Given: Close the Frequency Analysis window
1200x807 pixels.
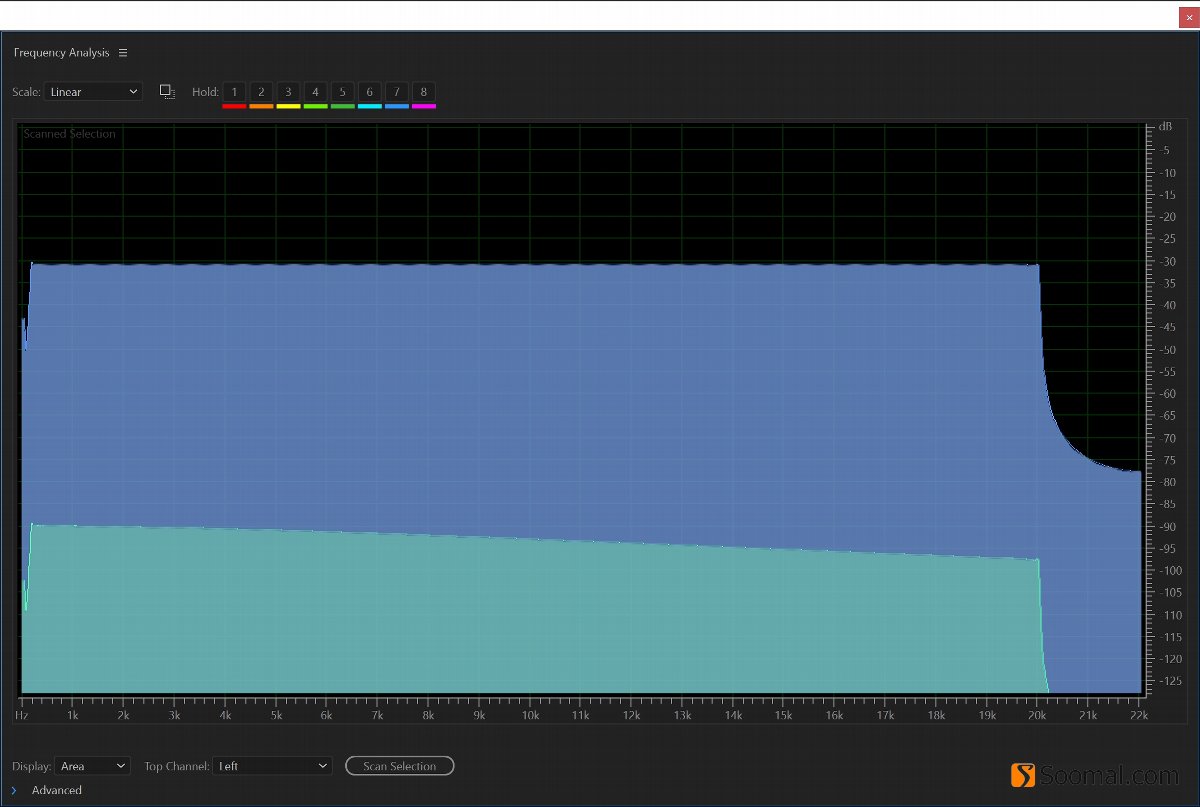Looking at the screenshot, I should coord(1188,17).
